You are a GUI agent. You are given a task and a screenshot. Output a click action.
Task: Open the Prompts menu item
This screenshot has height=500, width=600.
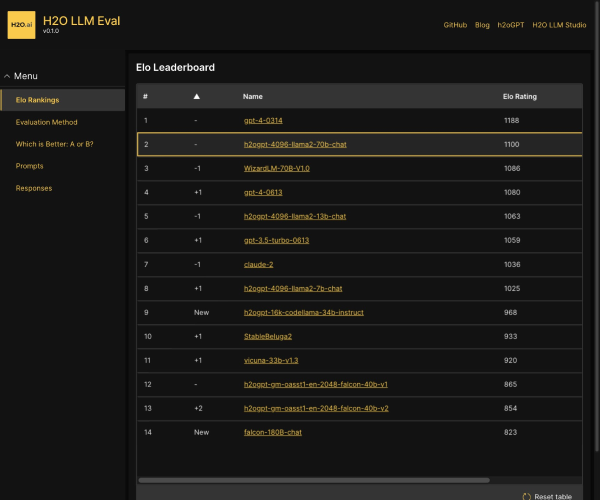coord(29,166)
